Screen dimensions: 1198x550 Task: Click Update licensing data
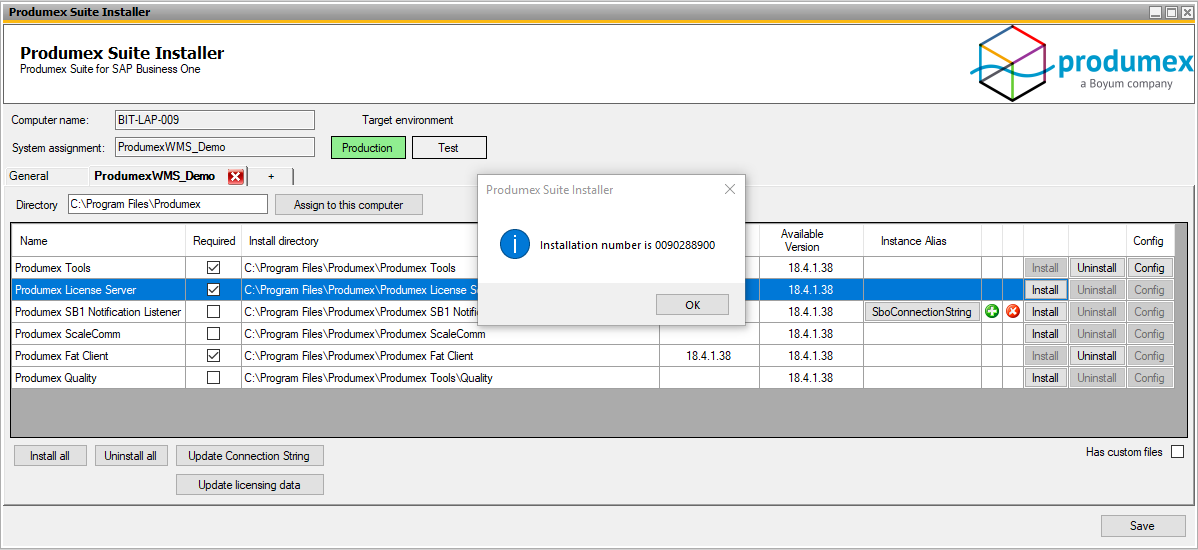(x=249, y=485)
